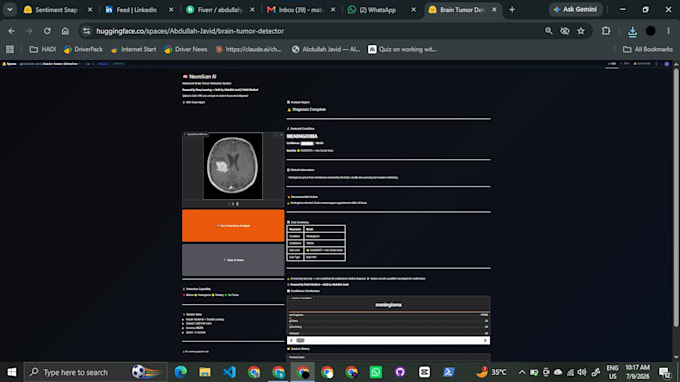This screenshot has height=382, width=680.
Task: Open the browser downloads icon
Action: [x=632, y=31]
